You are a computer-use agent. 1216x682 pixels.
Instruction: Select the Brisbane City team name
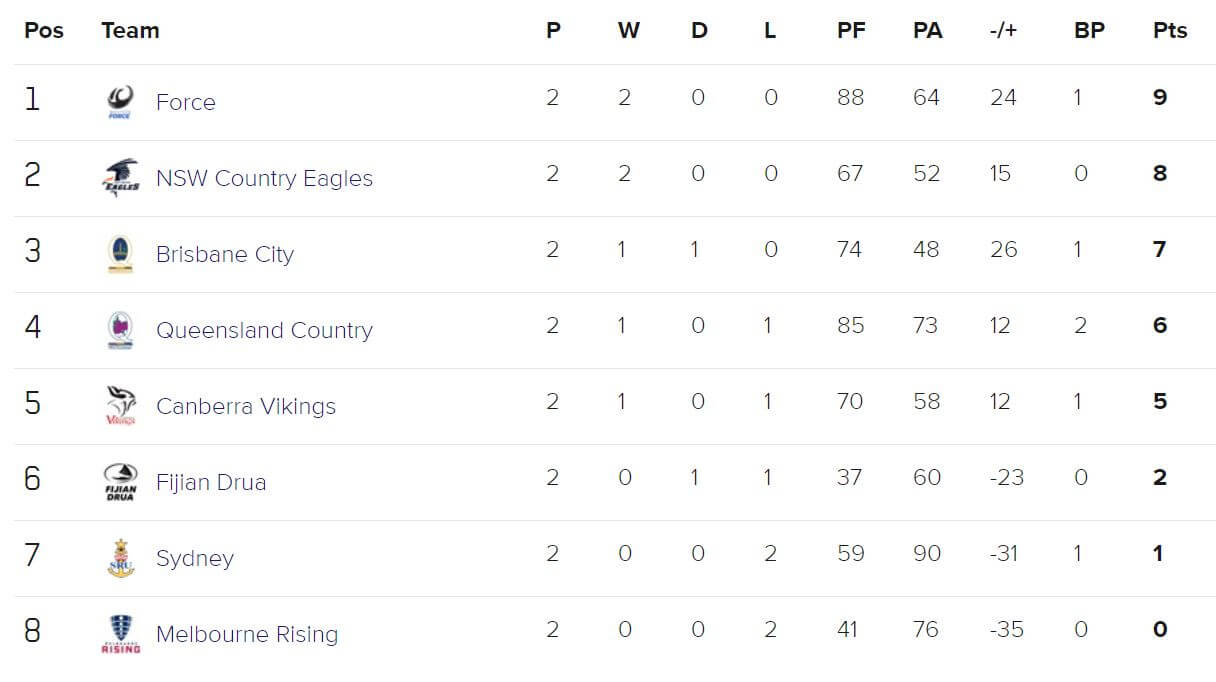coord(225,254)
